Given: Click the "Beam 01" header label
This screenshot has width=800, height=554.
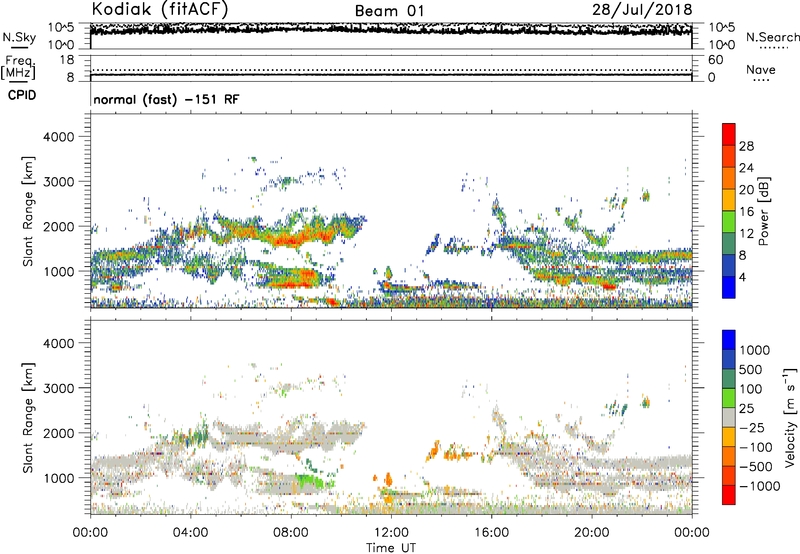Looking at the screenshot, I should tap(389, 11).
